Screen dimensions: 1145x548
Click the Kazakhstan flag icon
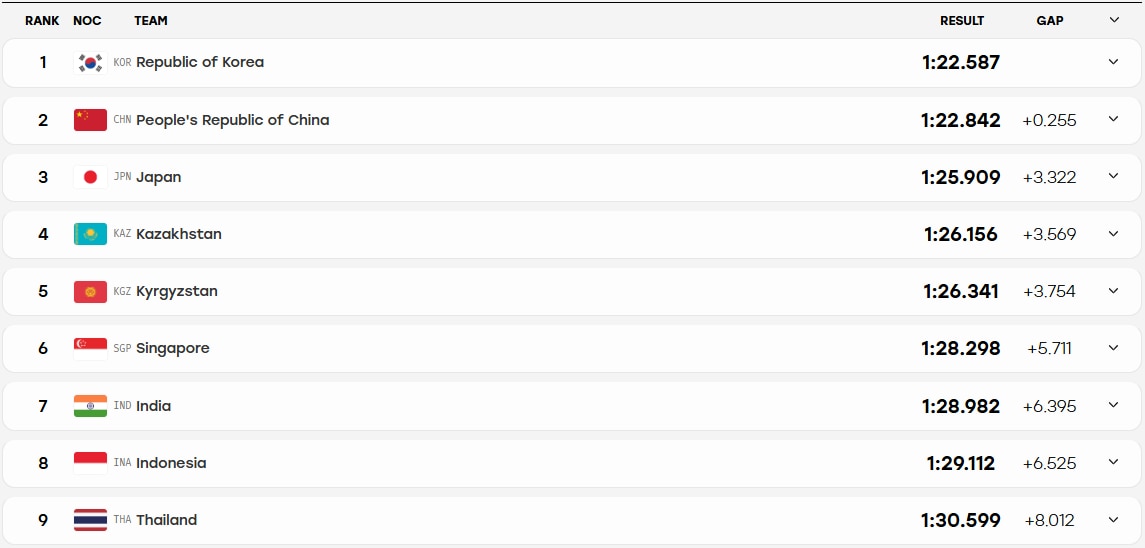click(x=91, y=234)
